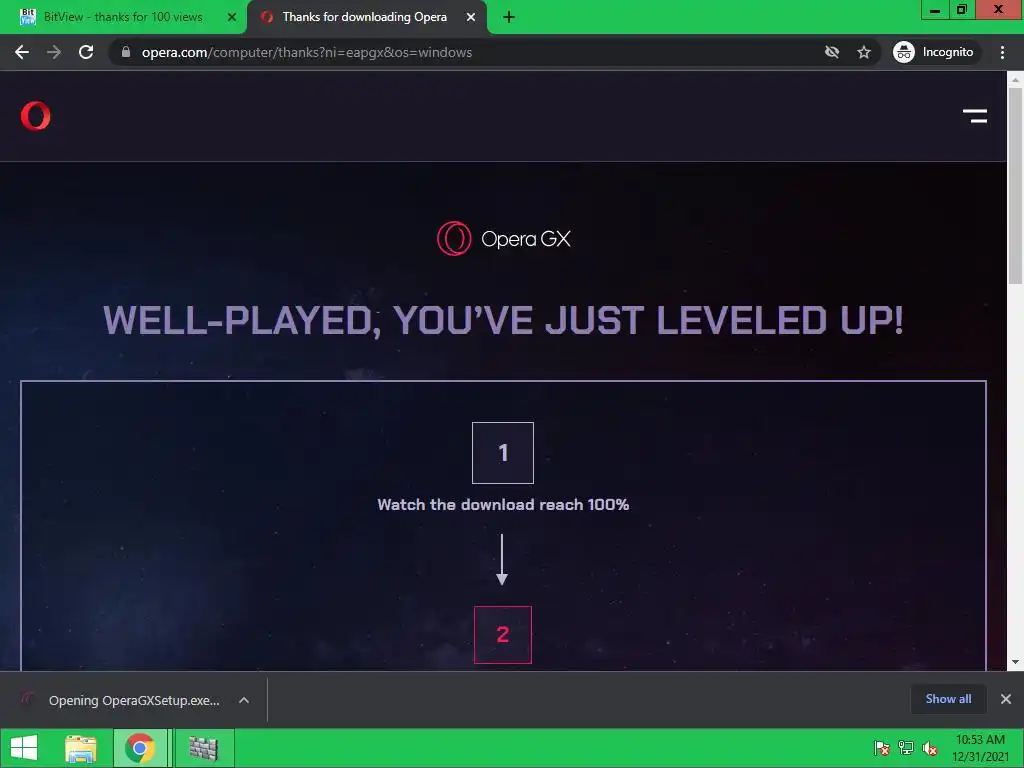The image size is (1024, 768).
Task: Go back to the previous page
Action: (x=22, y=52)
